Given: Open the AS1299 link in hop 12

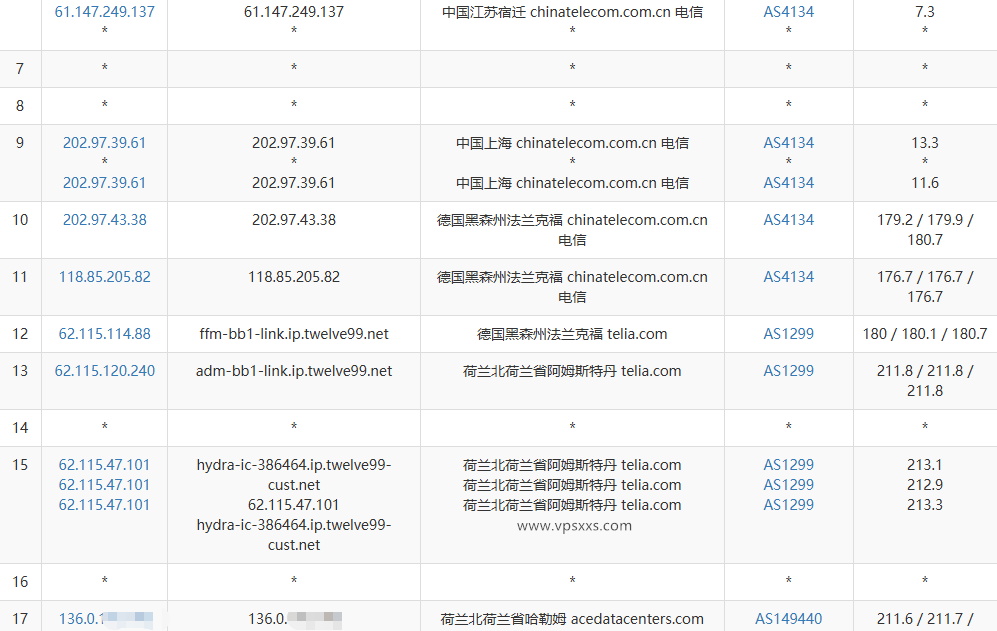Looking at the screenshot, I should tap(788, 334).
